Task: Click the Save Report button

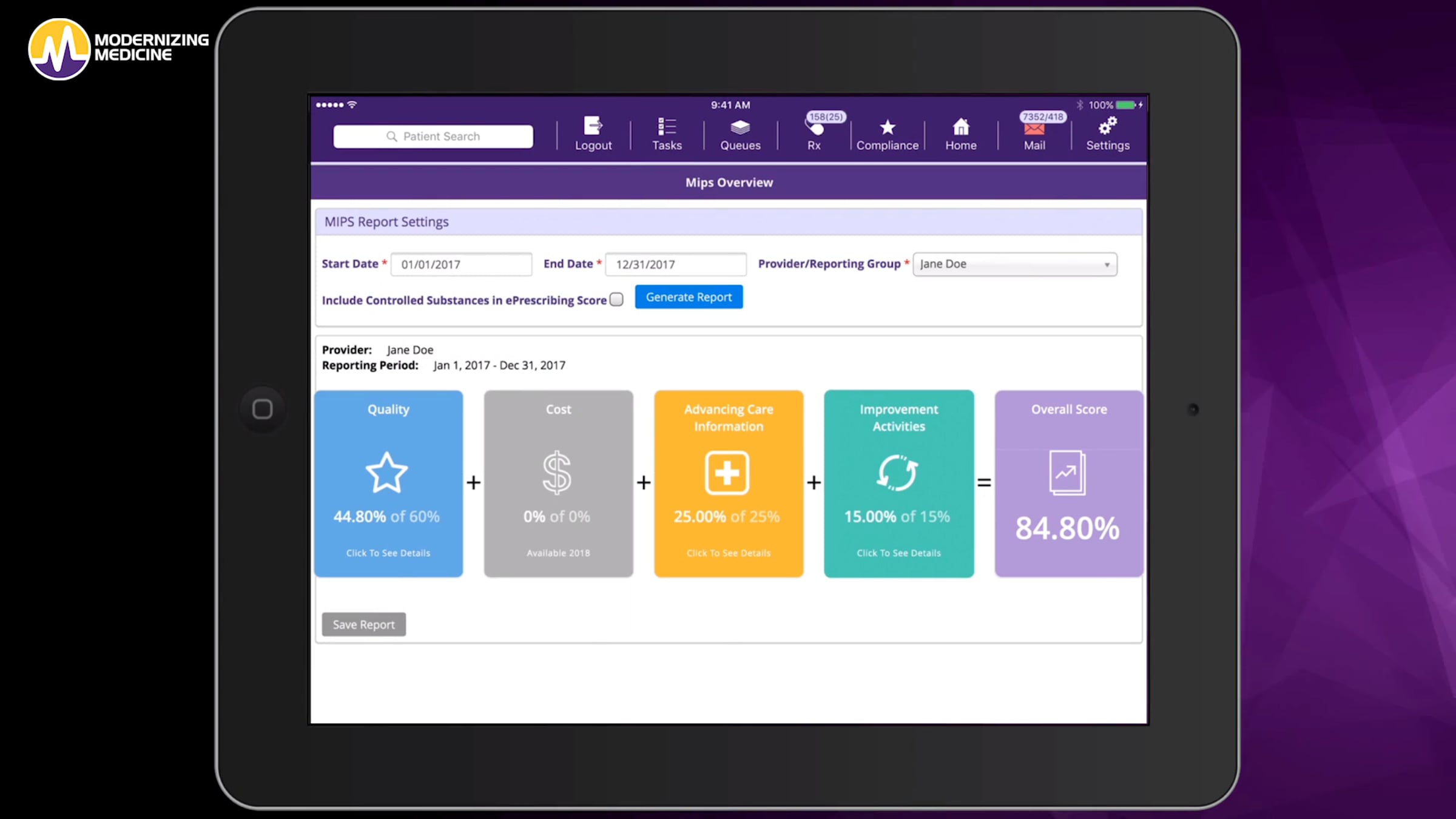Action: pos(363,624)
